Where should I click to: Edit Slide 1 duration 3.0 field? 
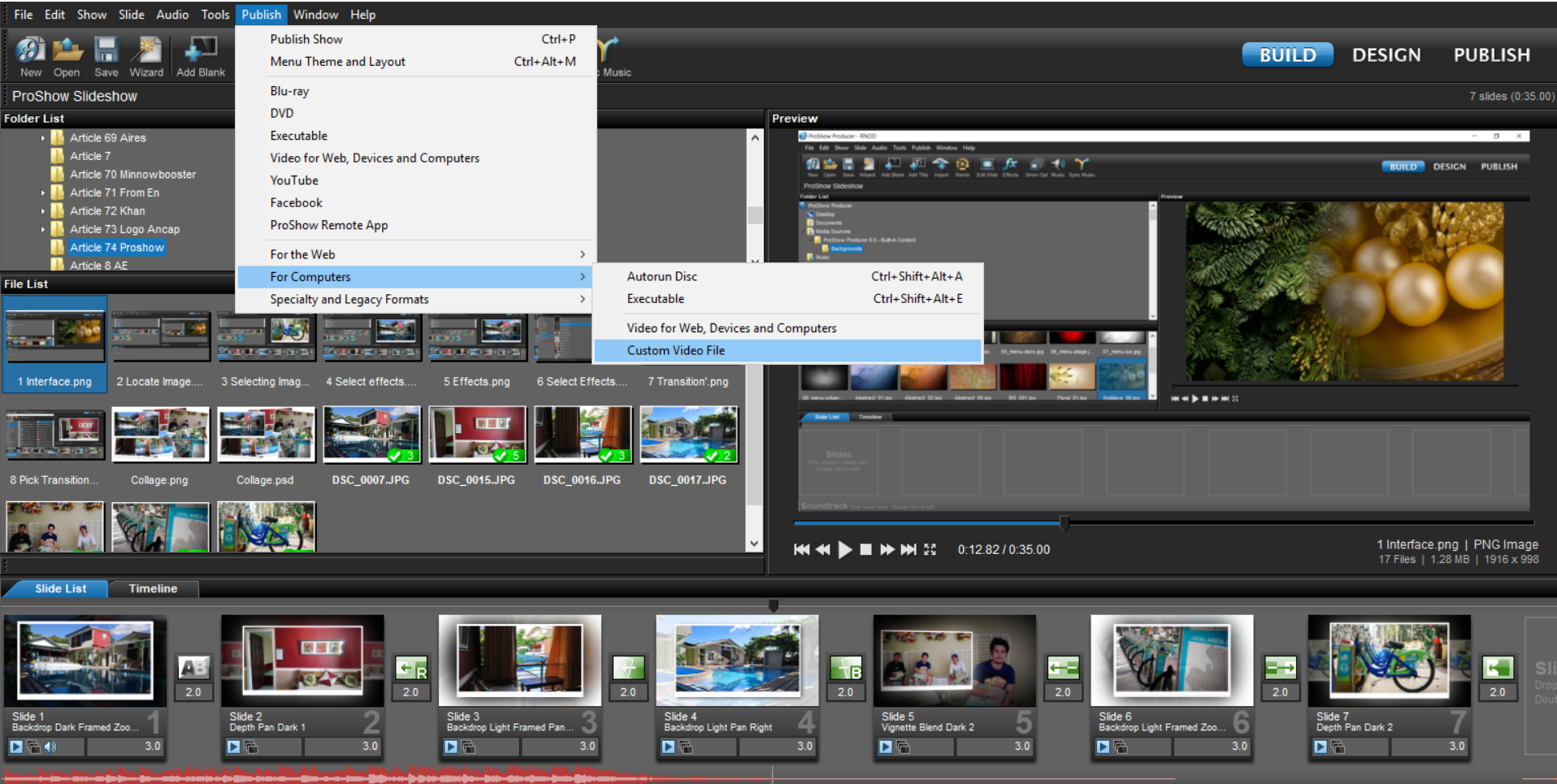125,747
